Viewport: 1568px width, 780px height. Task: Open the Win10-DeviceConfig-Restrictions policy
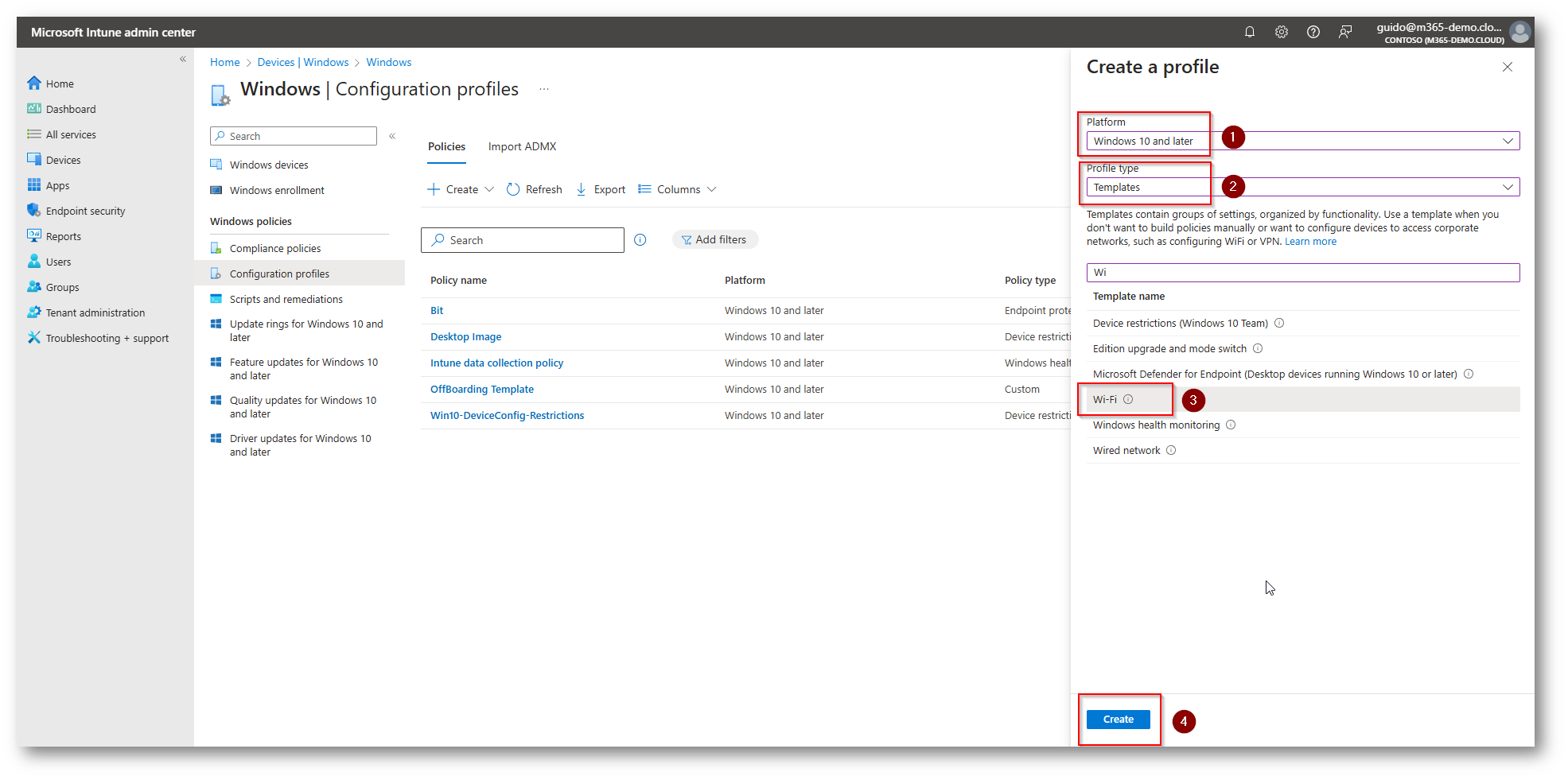507,415
